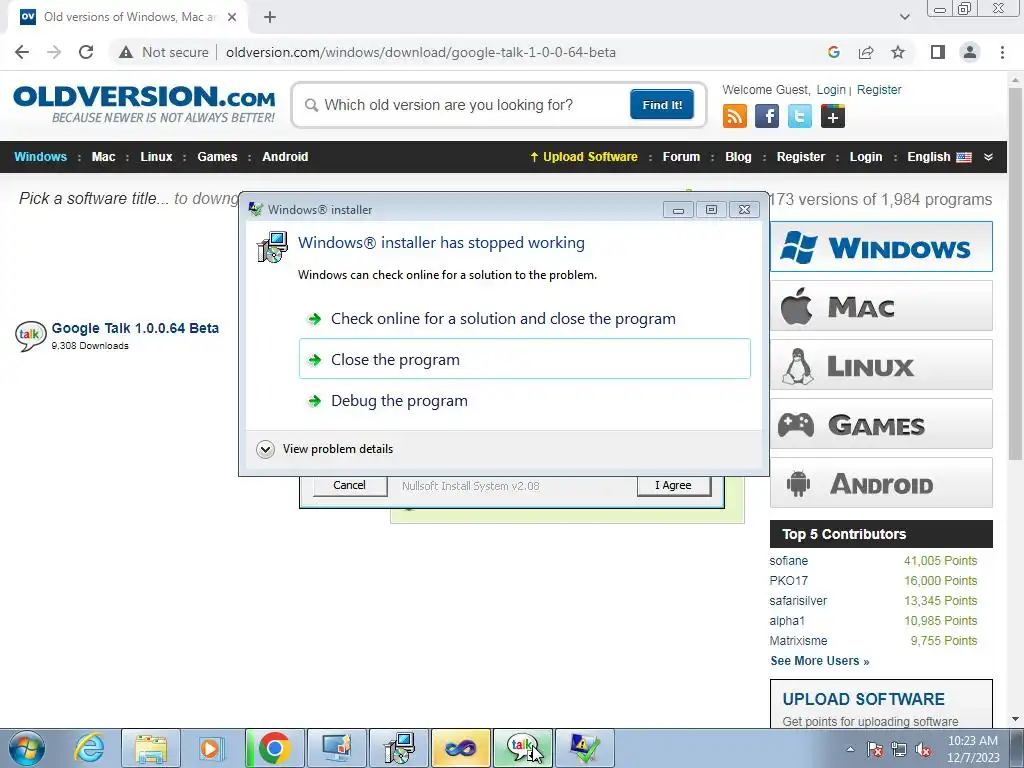Show hidden system tray icons
Screen dimensions: 1024x768
(x=850, y=749)
